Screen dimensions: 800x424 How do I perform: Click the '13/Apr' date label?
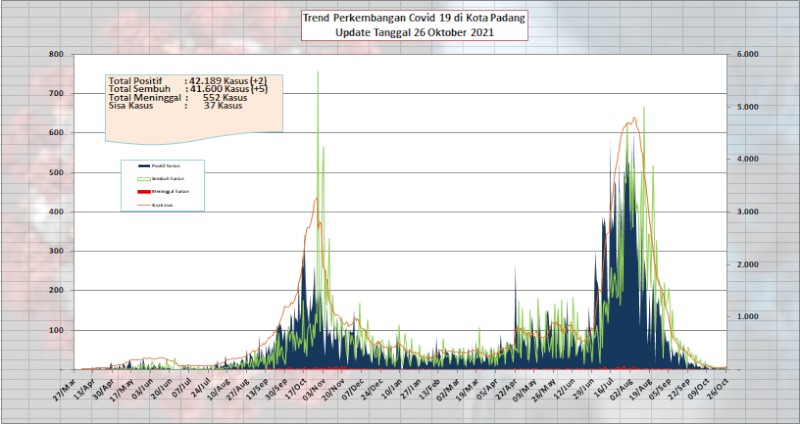pyautogui.click(x=84, y=390)
